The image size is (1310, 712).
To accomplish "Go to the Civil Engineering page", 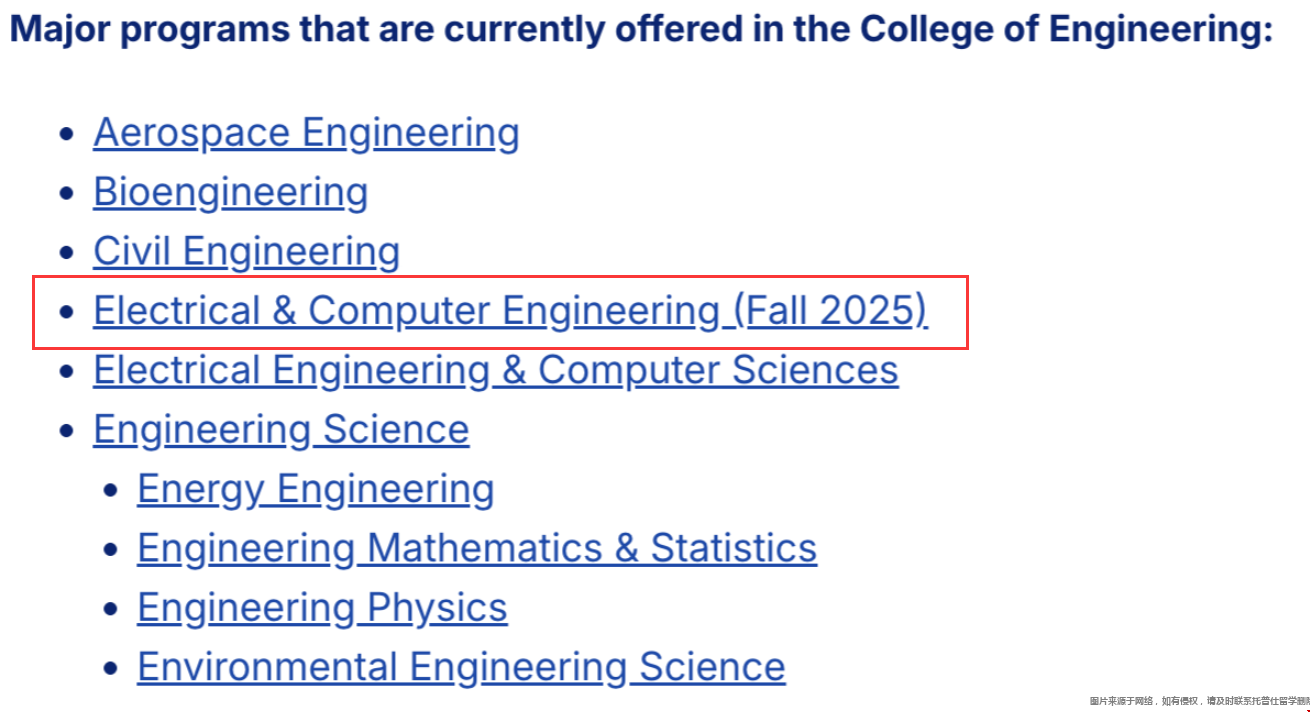I will point(246,251).
